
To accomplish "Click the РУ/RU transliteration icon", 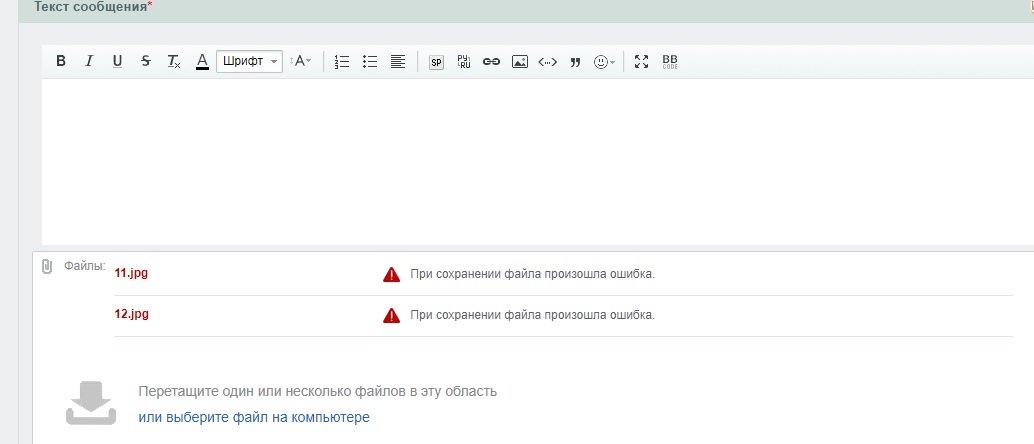I will [x=464, y=61].
